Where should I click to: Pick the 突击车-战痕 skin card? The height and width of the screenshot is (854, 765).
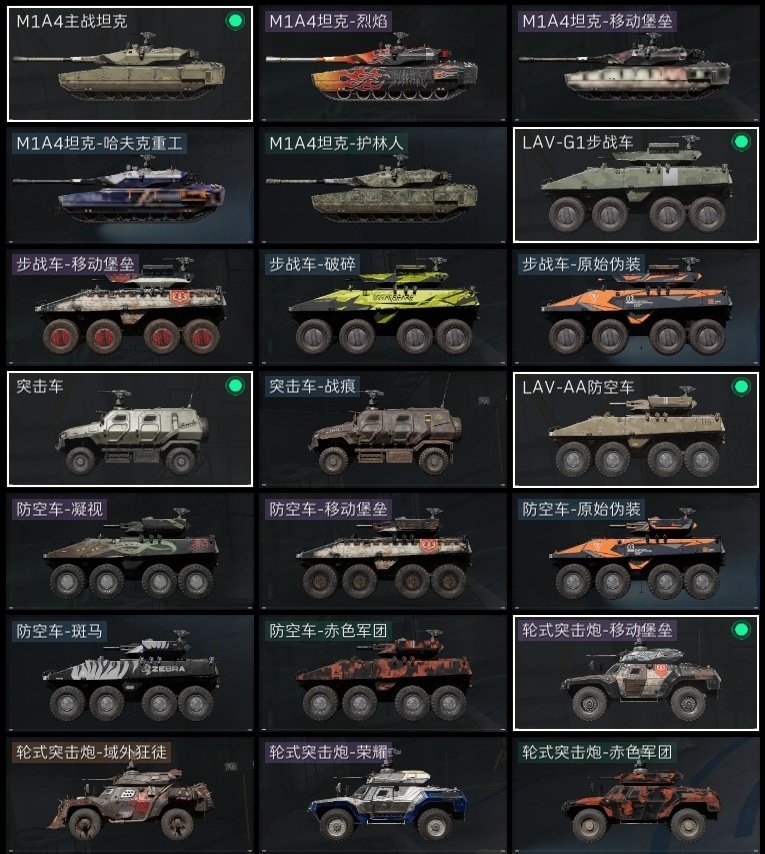pyautogui.click(x=383, y=429)
